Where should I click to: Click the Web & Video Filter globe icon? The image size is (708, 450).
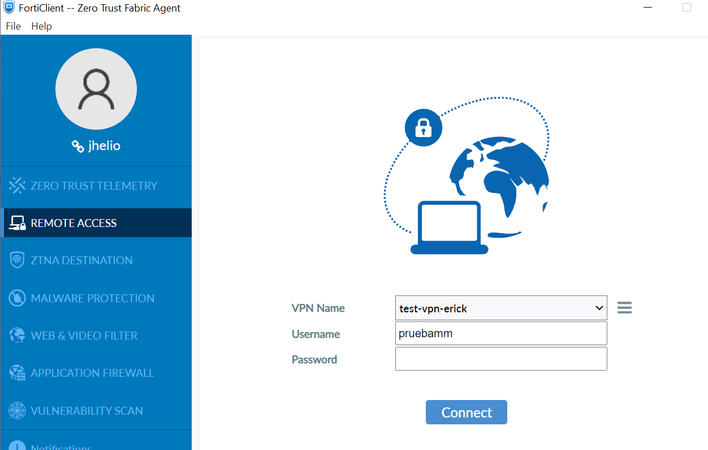[x=17, y=335]
